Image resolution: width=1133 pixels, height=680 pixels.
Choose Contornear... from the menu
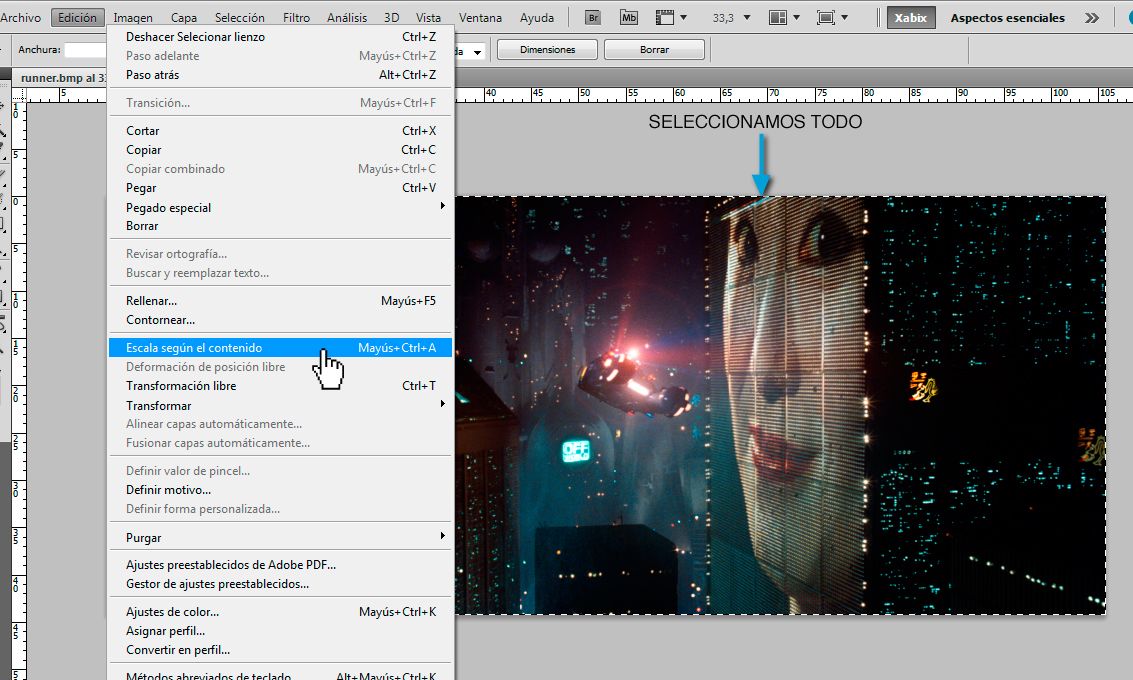(x=280, y=320)
